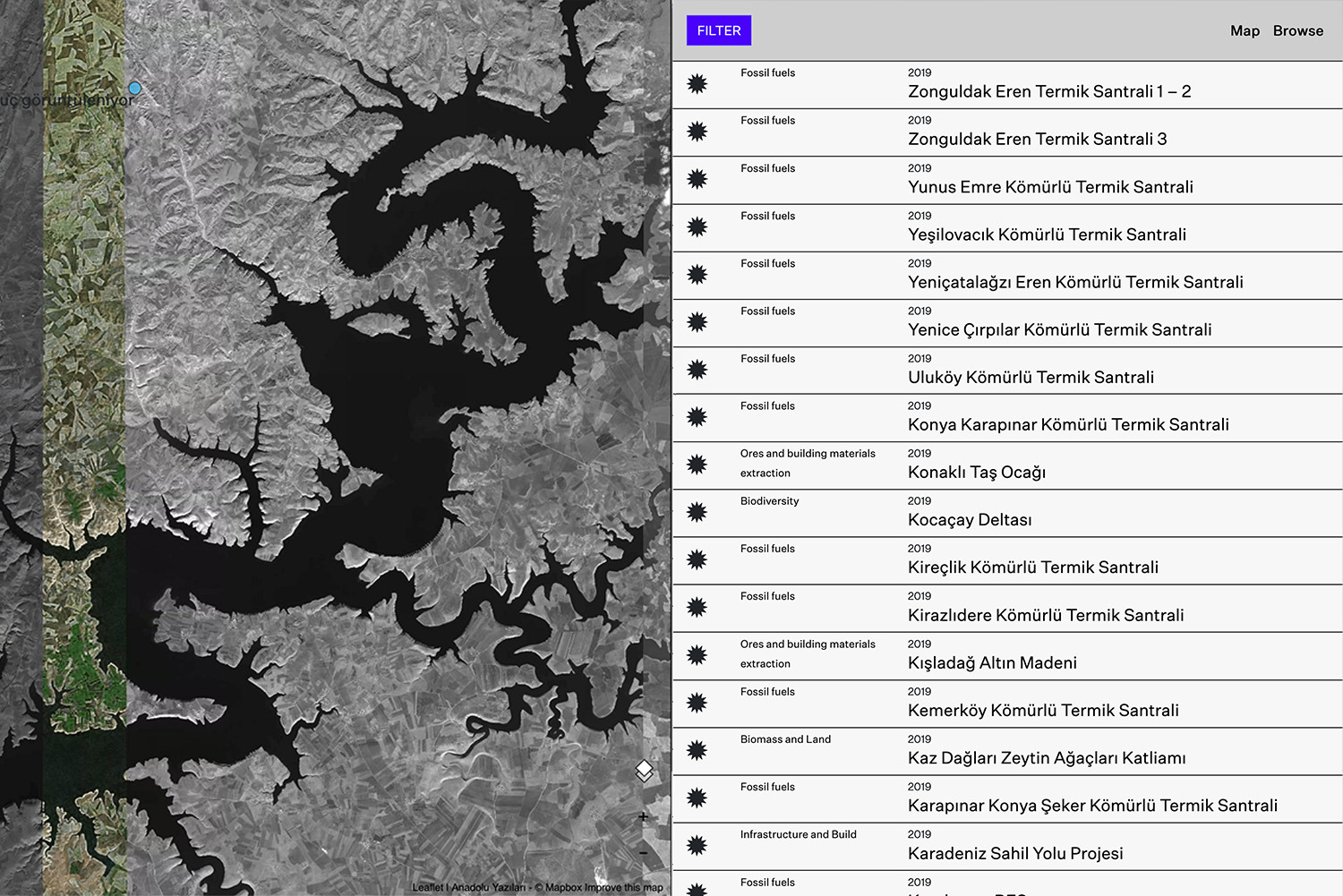This screenshot has width=1343, height=896.
Task: Click the blue location marker on map
Action: (x=135, y=89)
